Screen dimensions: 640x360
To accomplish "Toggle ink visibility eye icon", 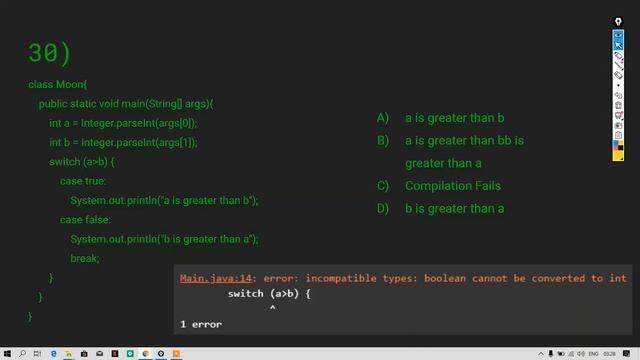I will click(x=618, y=35).
